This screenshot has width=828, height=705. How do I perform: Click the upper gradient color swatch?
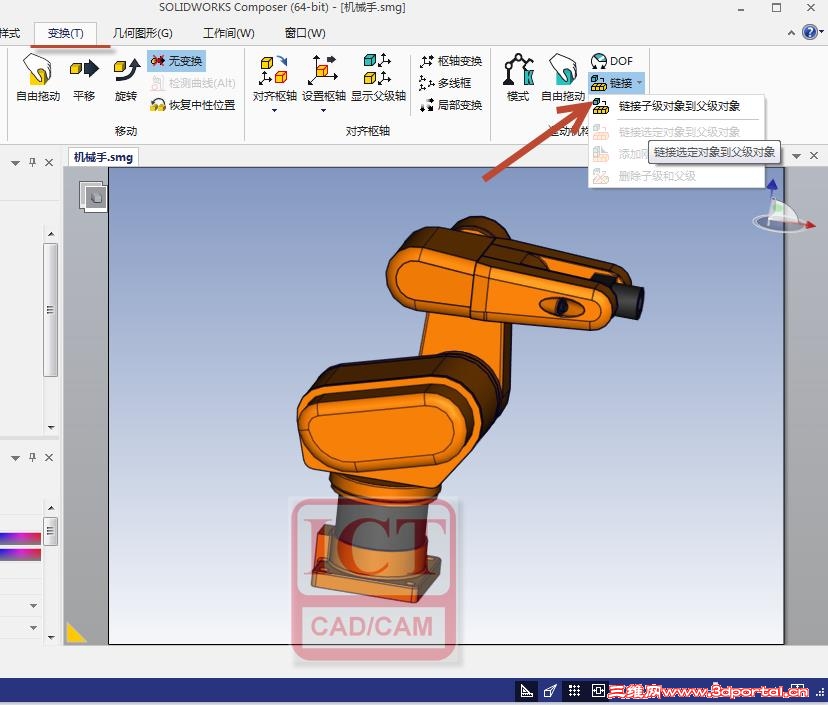(21, 539)
